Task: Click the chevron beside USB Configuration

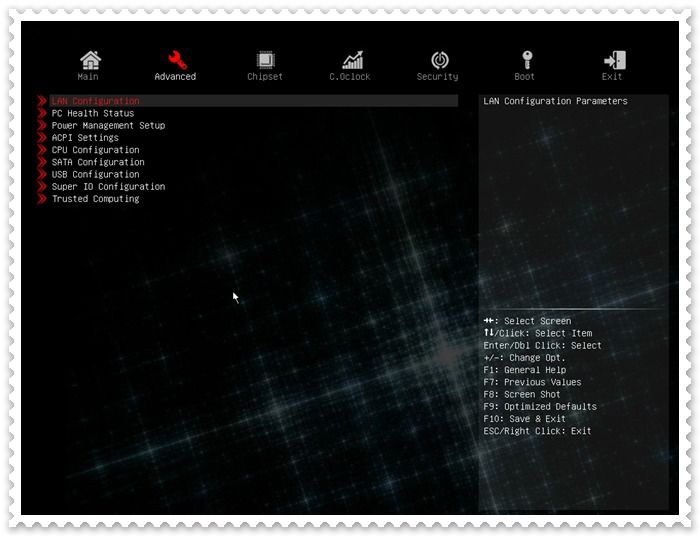Action: tap(42, 175)
